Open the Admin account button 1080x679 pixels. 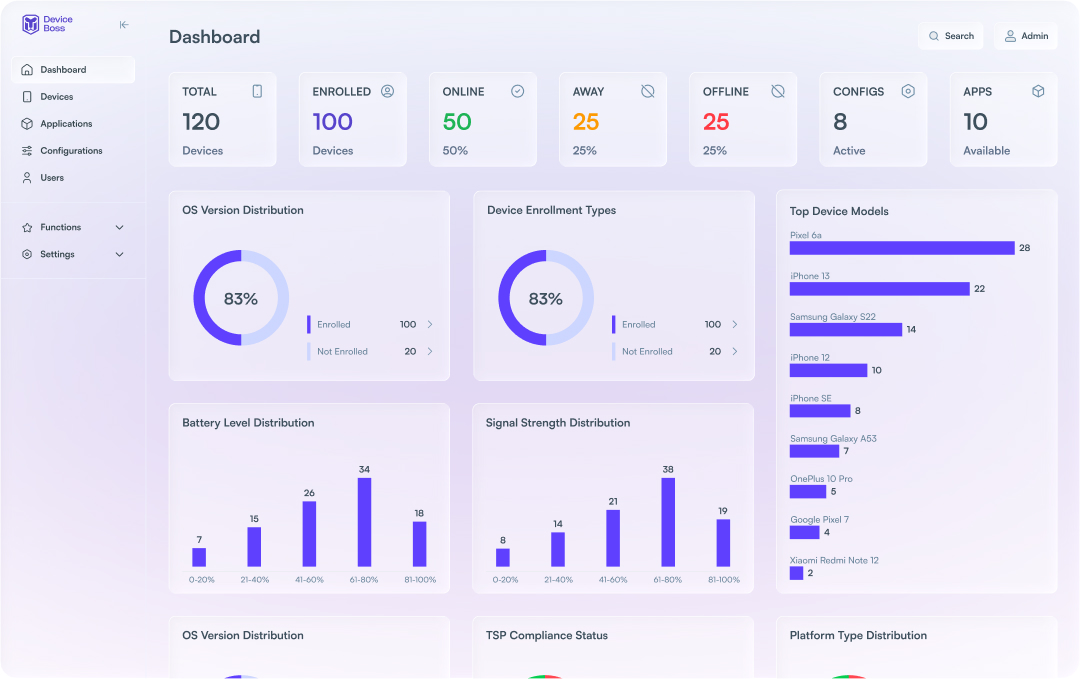[1026, 36]
